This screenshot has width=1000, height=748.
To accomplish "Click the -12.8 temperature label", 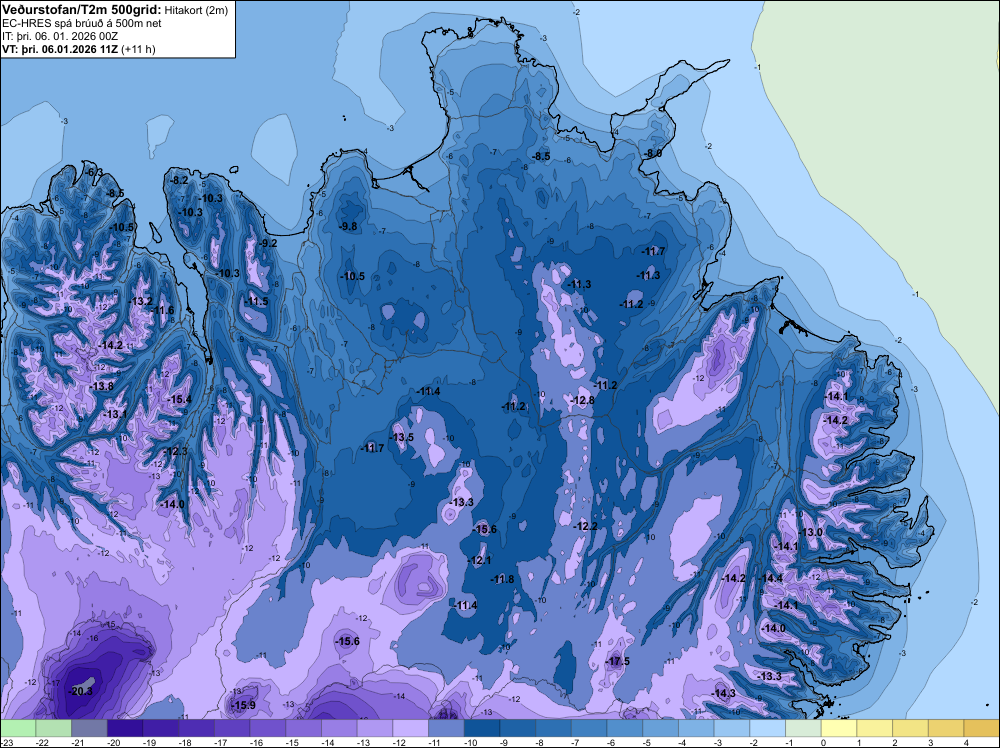I will pyautogui.click(x=582, y=400).
